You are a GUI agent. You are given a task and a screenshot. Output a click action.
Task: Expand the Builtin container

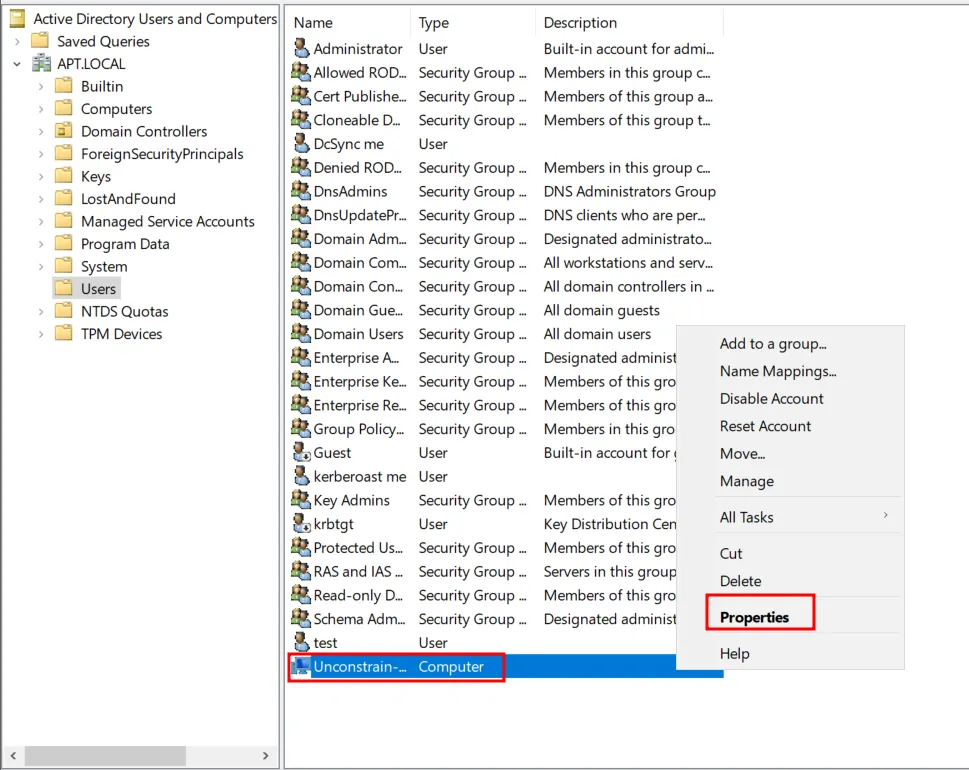coord(41,87)
